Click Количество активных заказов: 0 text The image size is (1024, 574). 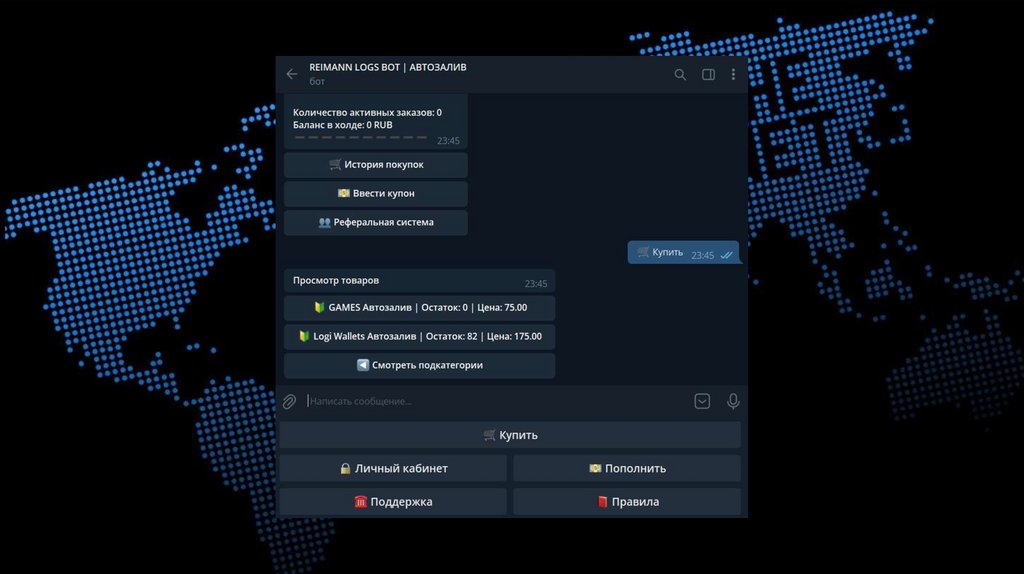click(367, 112)
